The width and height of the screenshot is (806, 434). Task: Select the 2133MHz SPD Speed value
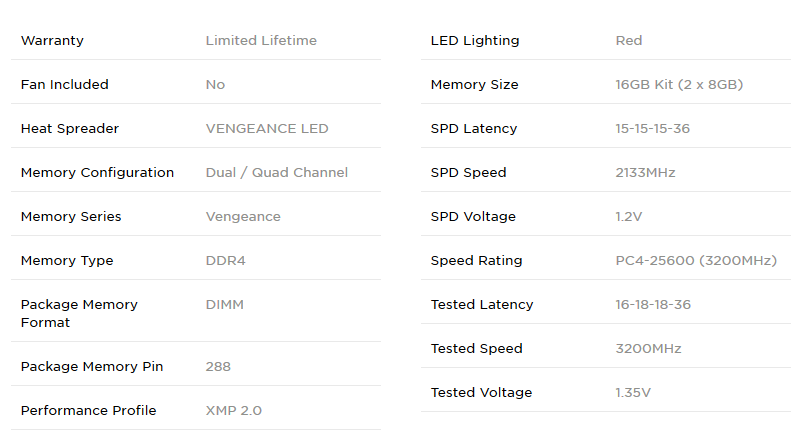pos(645,173)
